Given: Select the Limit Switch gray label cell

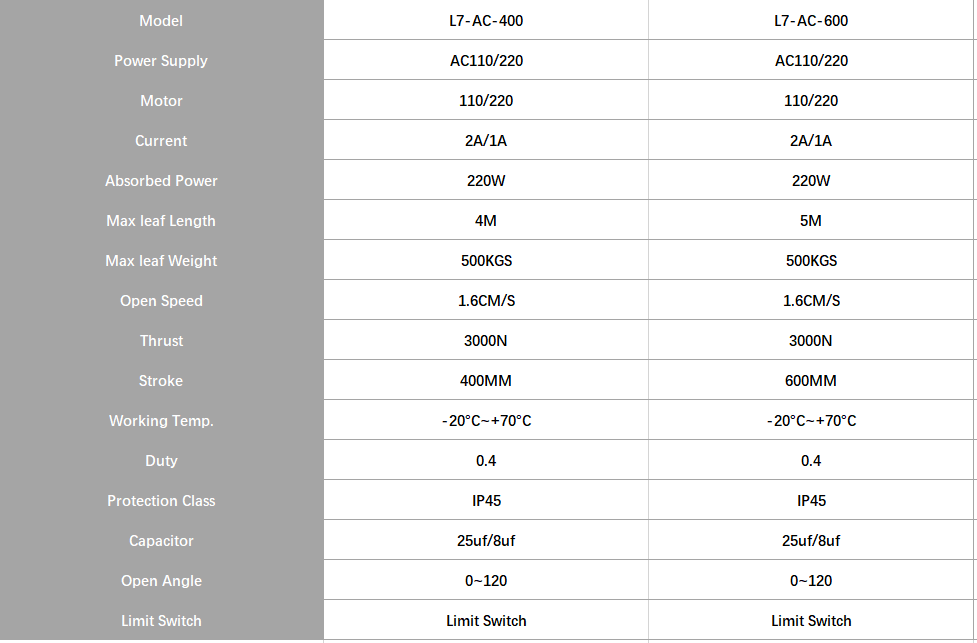Looking at the screenshot, I should [x=161, y=620].
